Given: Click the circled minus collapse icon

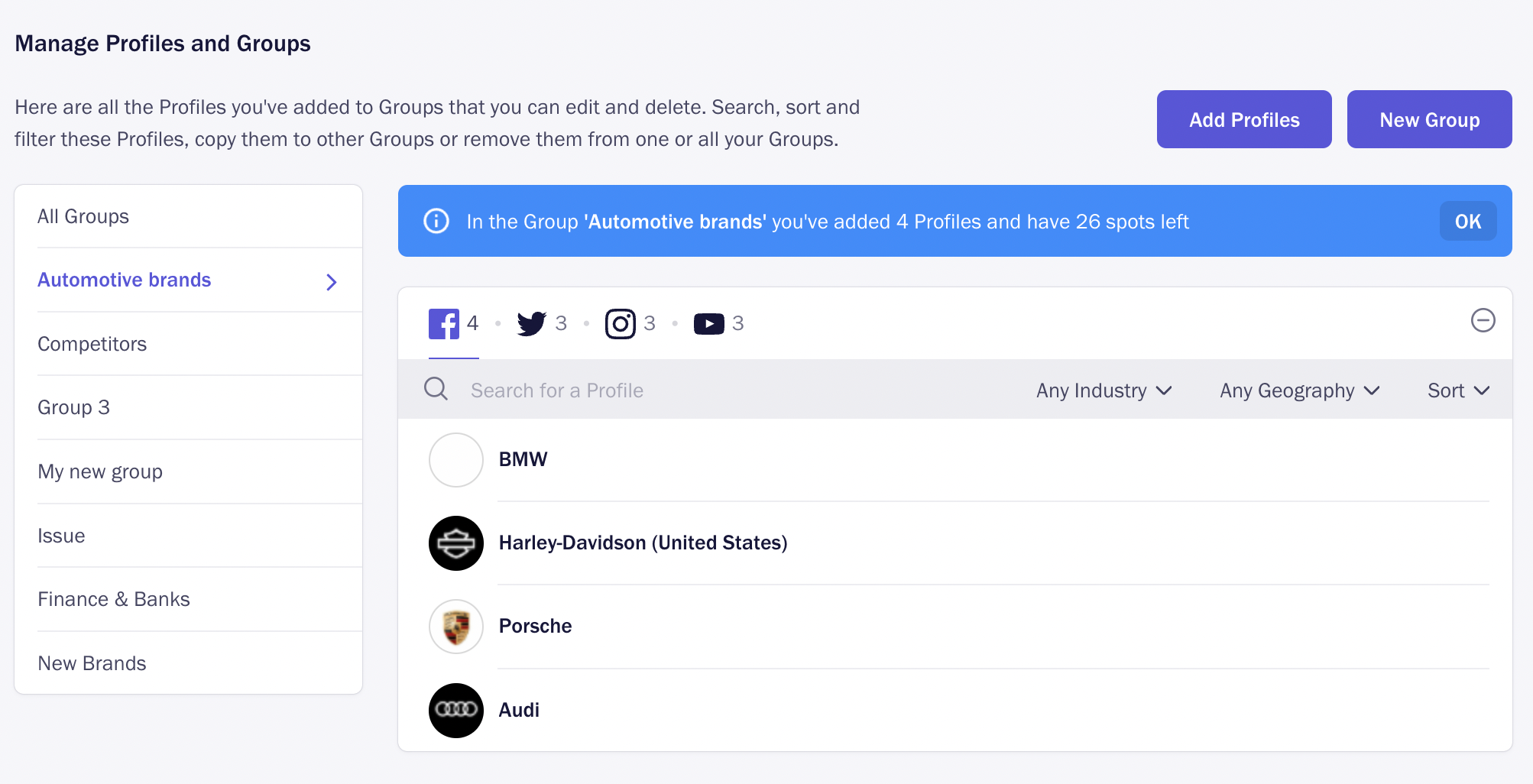Looking at the screenshot, I should click(x=1483, y=320).
